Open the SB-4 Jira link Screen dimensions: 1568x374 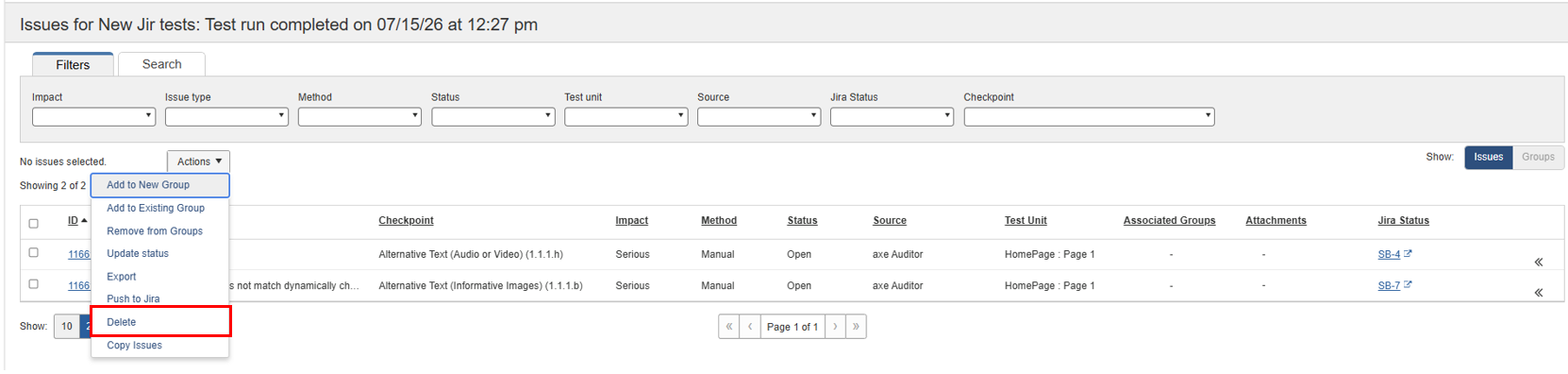tap(1389, 254)
